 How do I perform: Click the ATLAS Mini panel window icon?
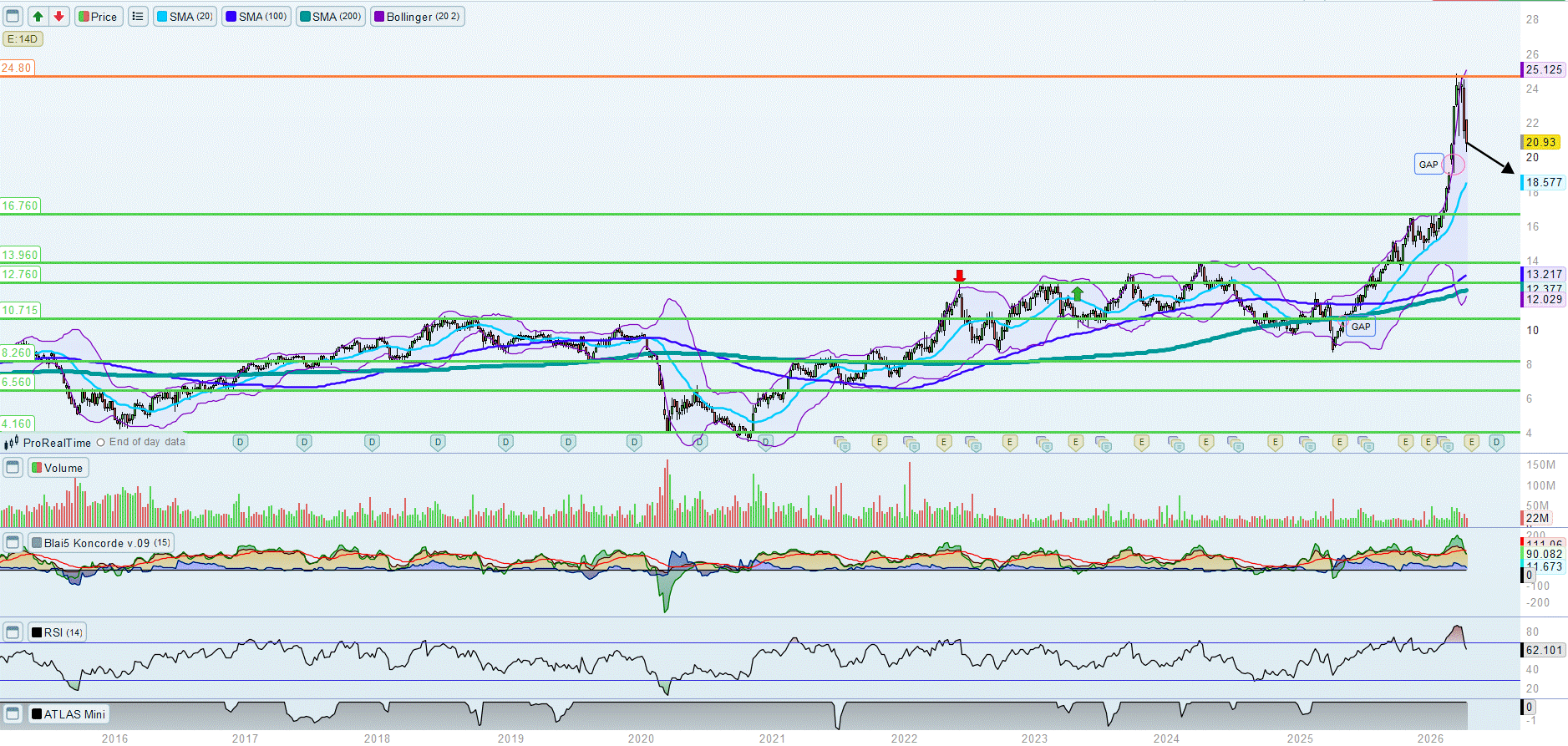tap(13, 714)
